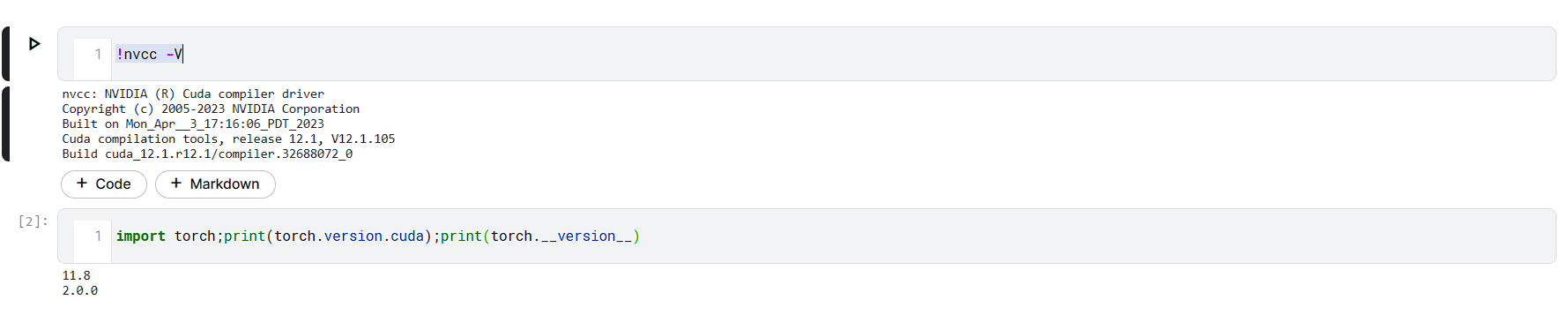The height and width of the screenshot is (330, 1568).
Task: Click line number 1 of the torch cell
Action: point(98,236)
